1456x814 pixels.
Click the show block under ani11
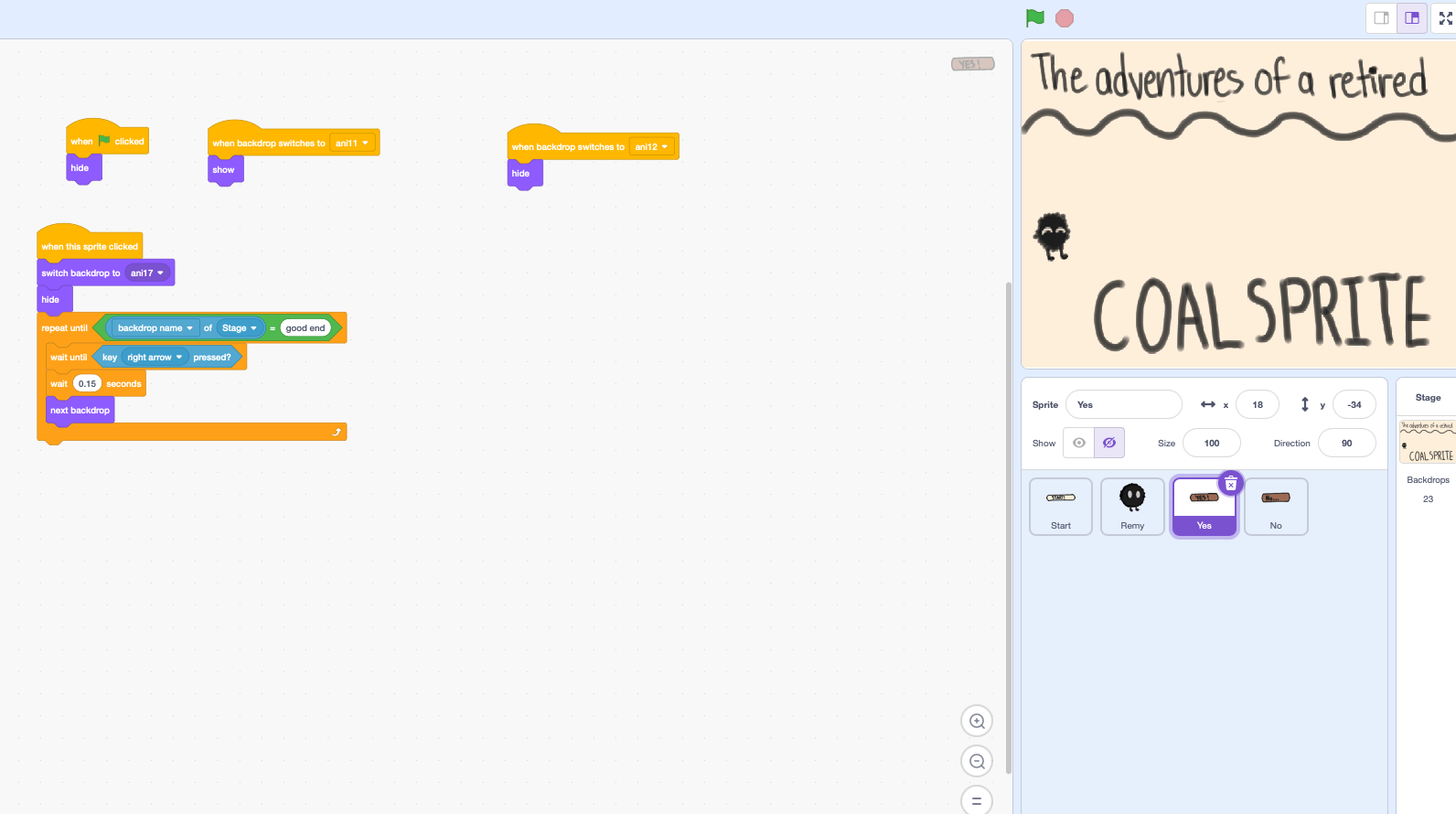click(x=225, y=169)
